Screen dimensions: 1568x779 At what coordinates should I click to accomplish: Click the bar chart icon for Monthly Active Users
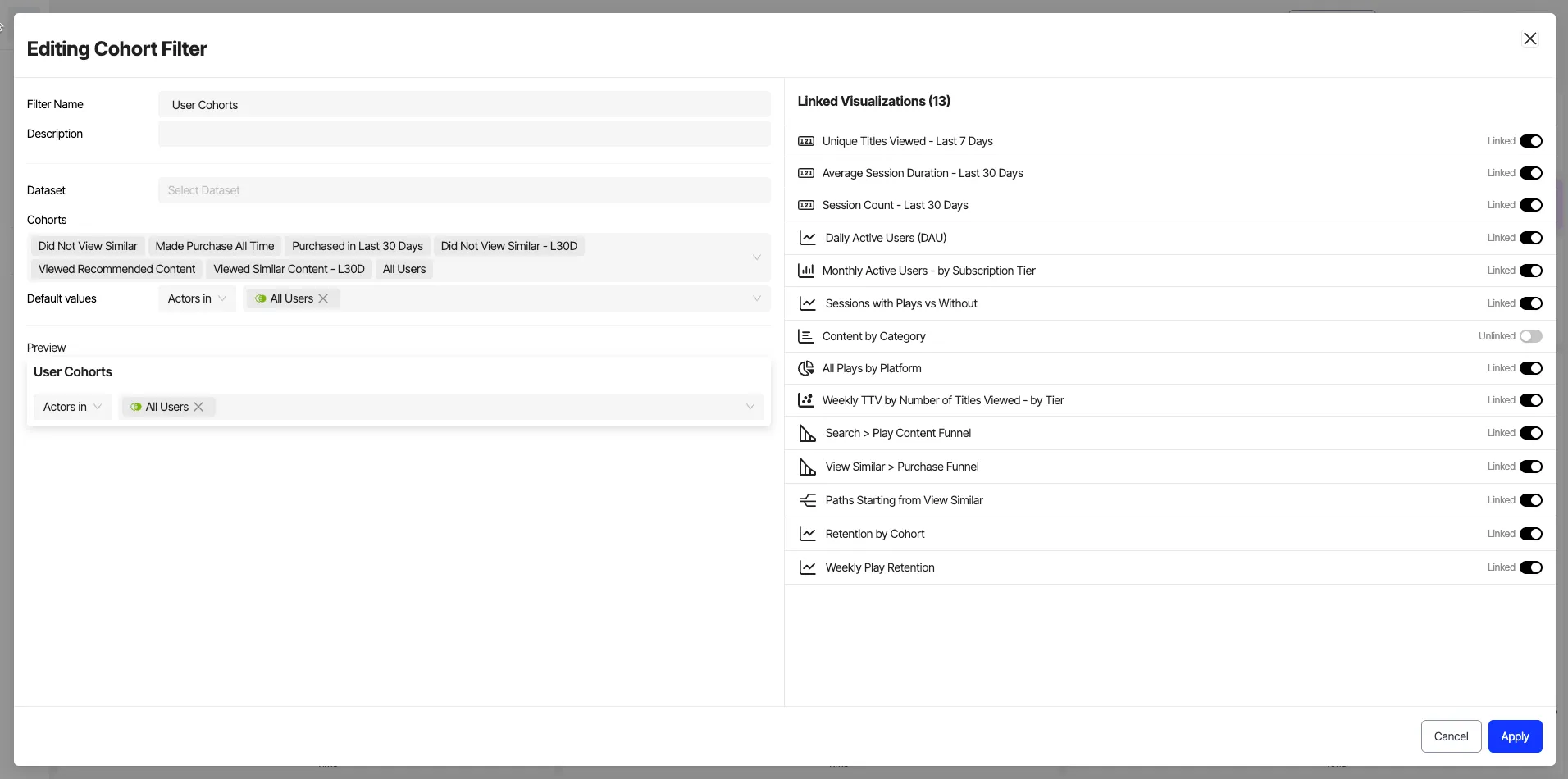coord(806,271)
